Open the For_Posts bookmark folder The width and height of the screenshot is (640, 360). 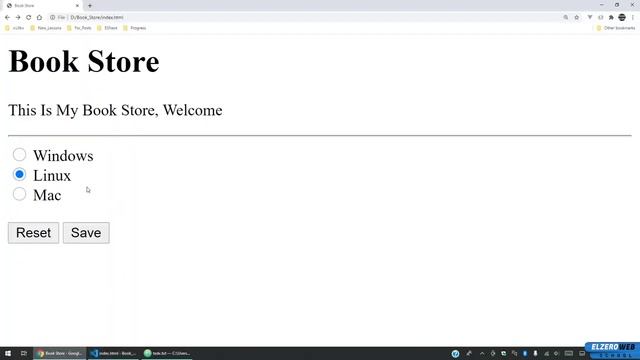[x=79, y=28]
